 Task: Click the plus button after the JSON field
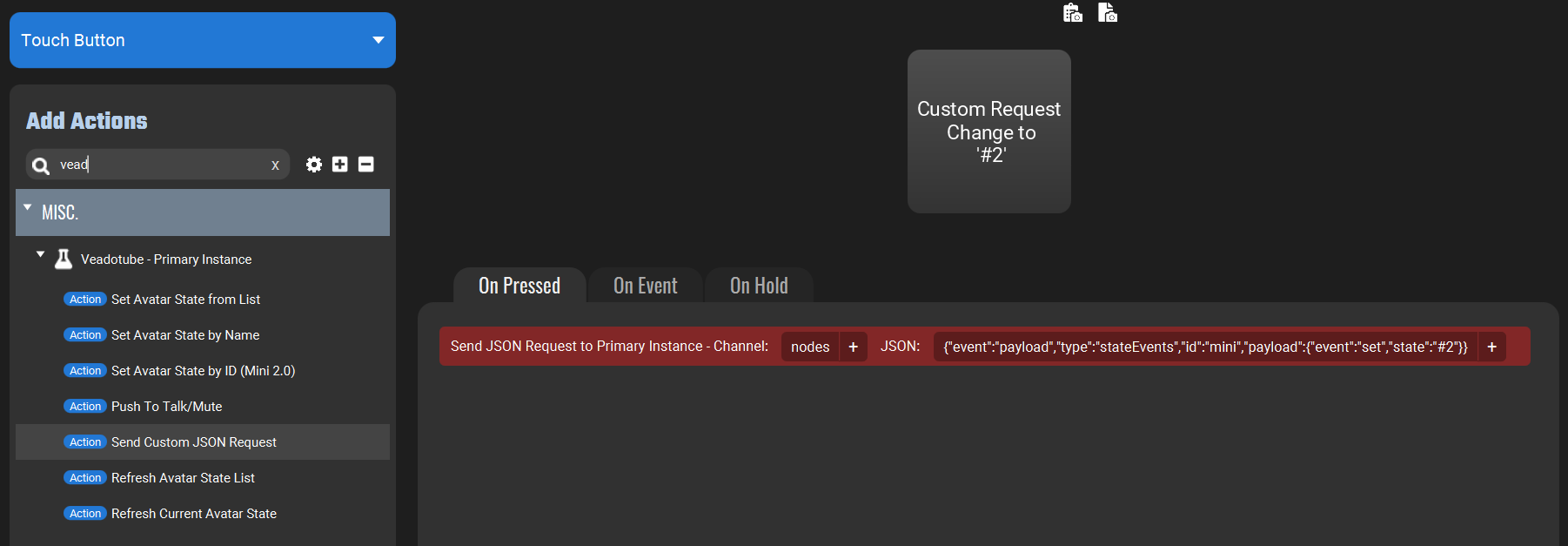coord(1492,347)
